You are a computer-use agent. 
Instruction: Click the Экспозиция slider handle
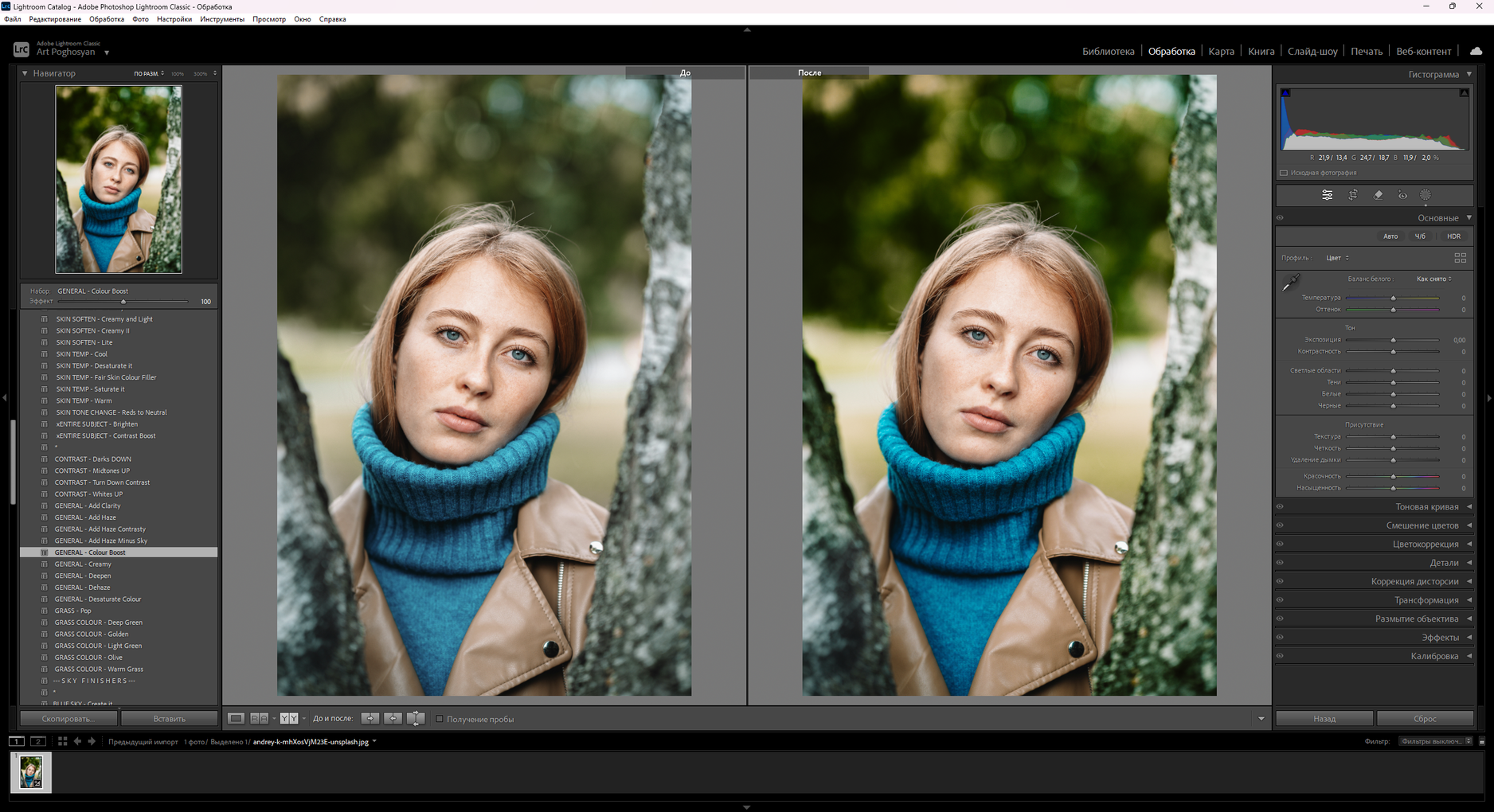coord(1393,341)
